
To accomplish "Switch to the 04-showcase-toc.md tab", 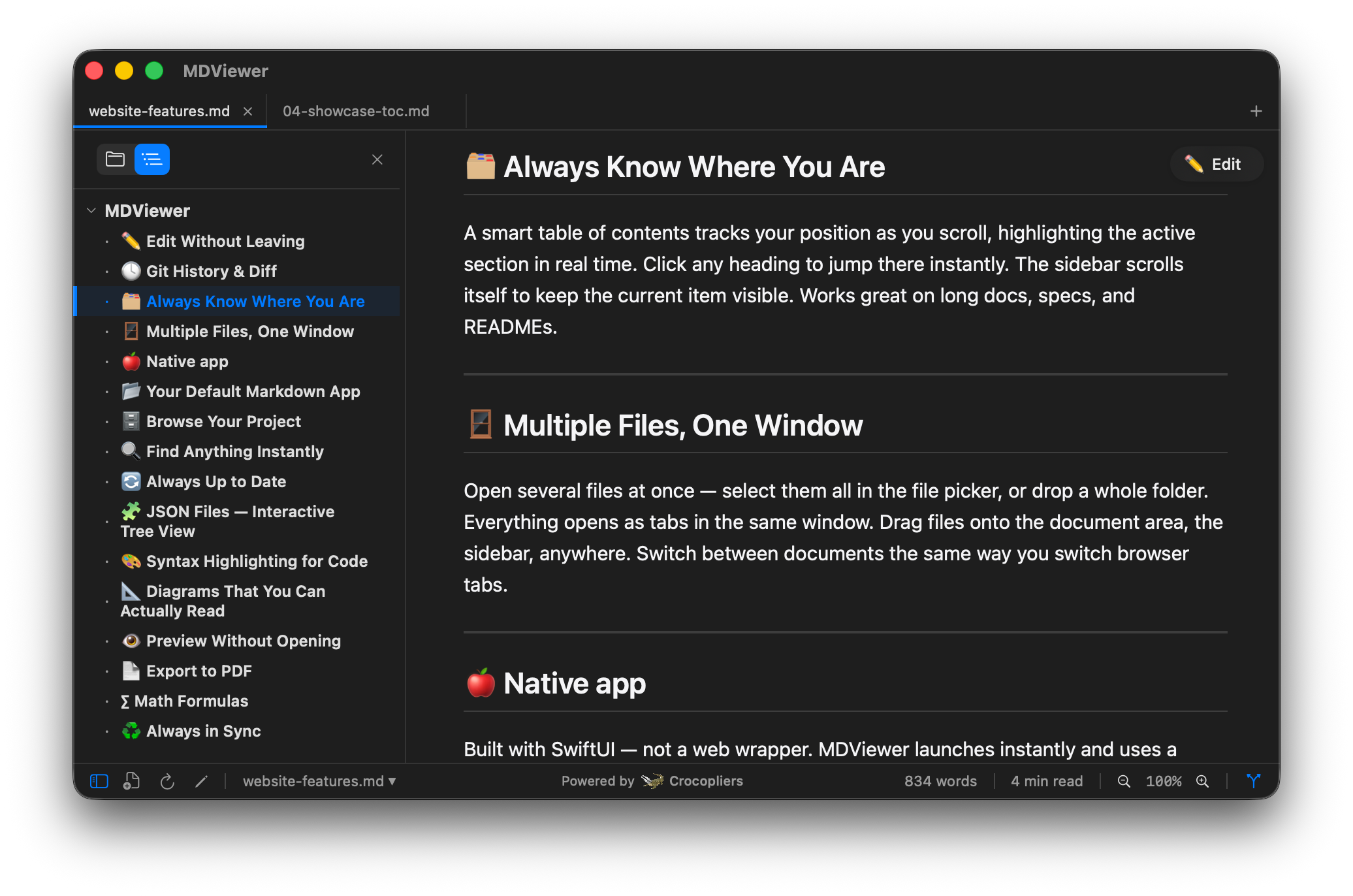I will [356, 111].
